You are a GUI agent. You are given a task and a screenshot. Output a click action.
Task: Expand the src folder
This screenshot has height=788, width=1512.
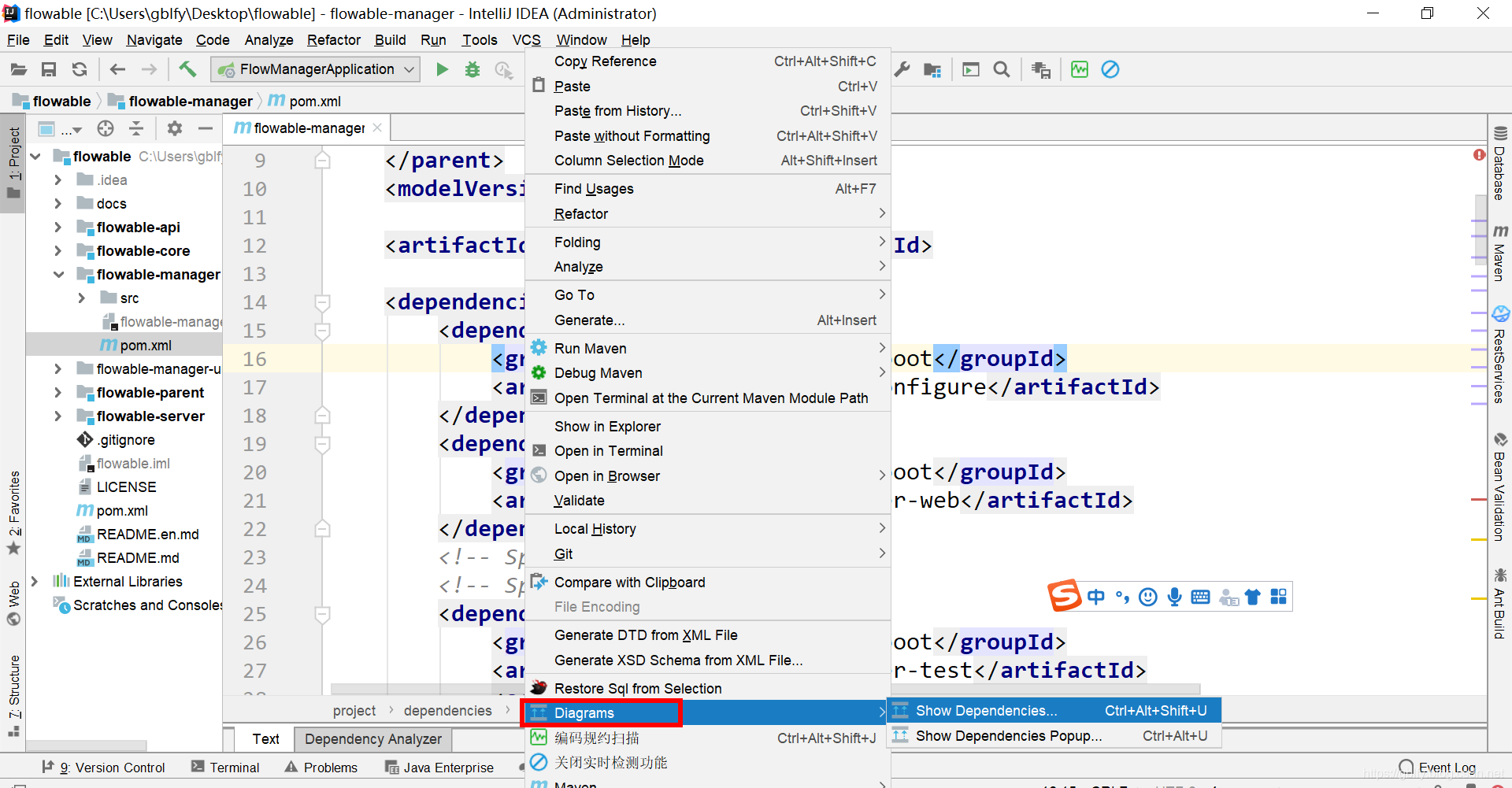pos(81,298)
